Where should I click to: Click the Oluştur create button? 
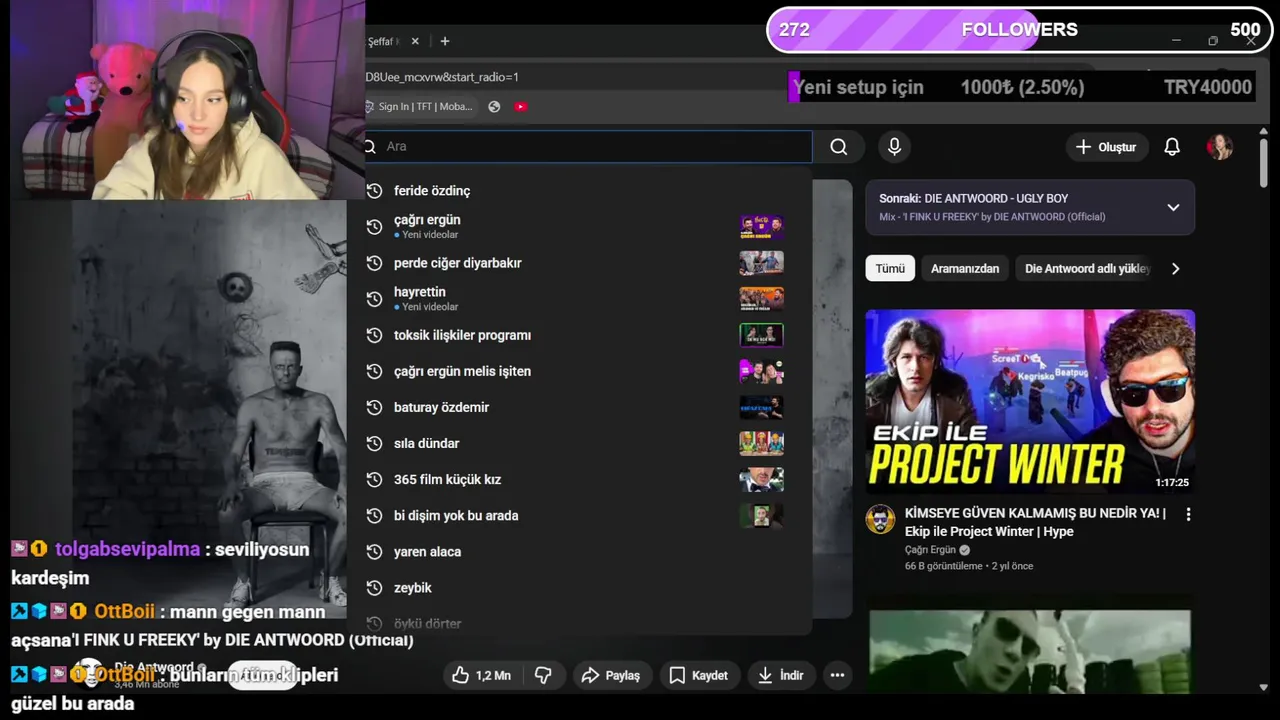[x=1106, y=147]
